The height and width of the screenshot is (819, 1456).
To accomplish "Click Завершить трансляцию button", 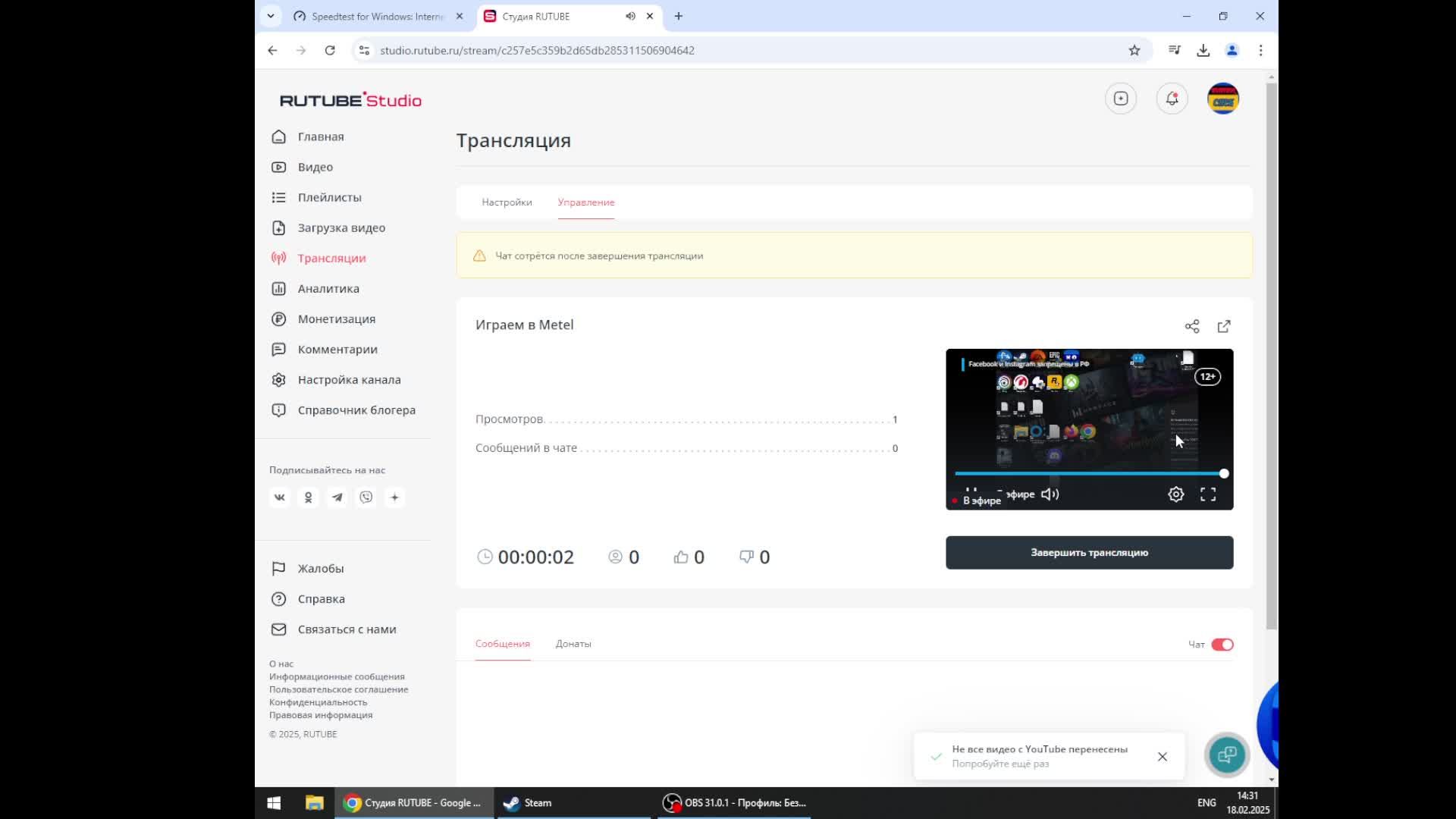I will point(1089,553).
